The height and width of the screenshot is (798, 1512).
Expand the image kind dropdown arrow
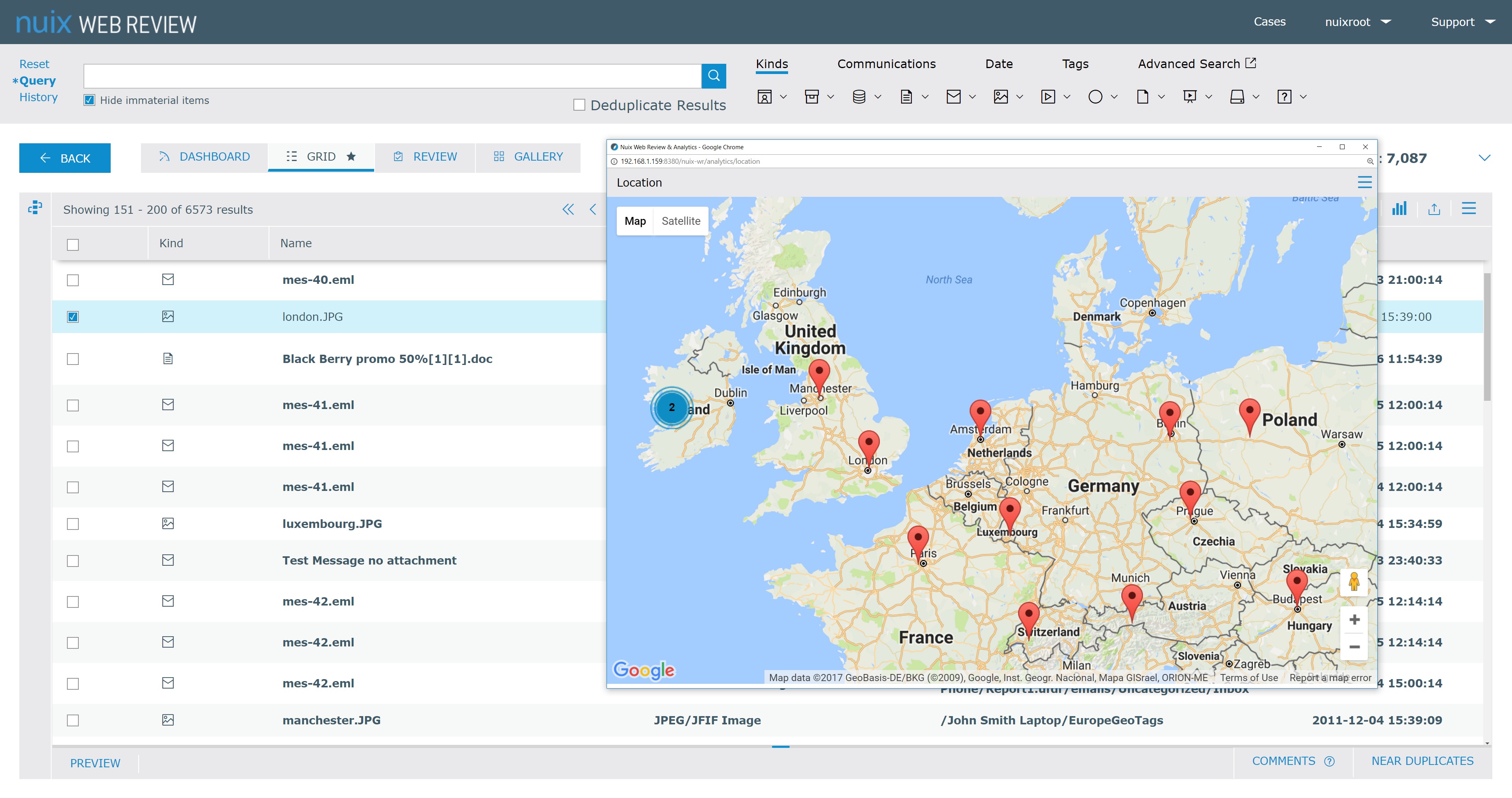[x=1020, y=97]
